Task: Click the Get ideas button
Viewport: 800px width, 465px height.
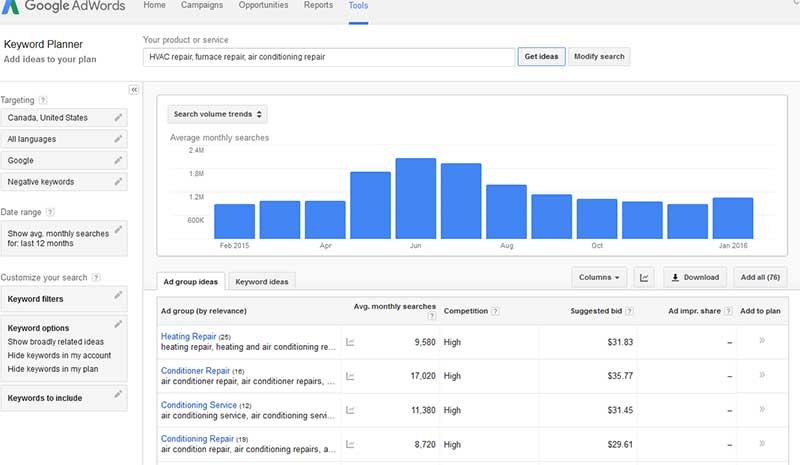Action: coord(541,57)
